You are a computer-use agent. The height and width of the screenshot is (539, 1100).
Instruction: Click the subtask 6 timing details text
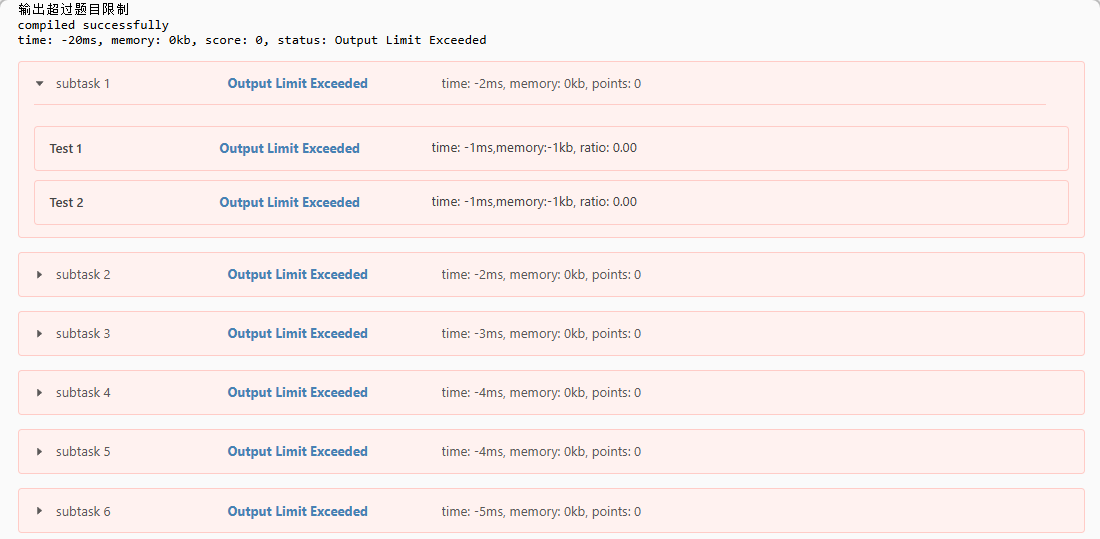(x=541, y=511)
